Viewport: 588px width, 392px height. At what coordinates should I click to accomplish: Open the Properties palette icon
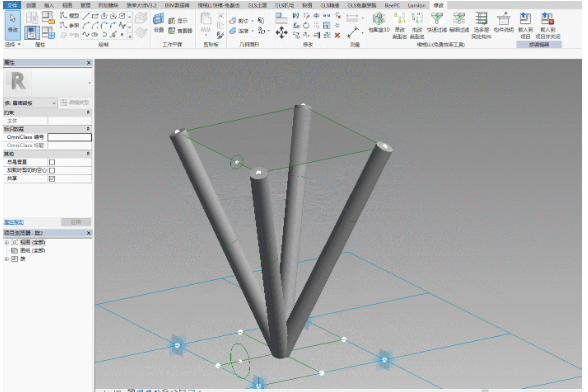point(32,33)
